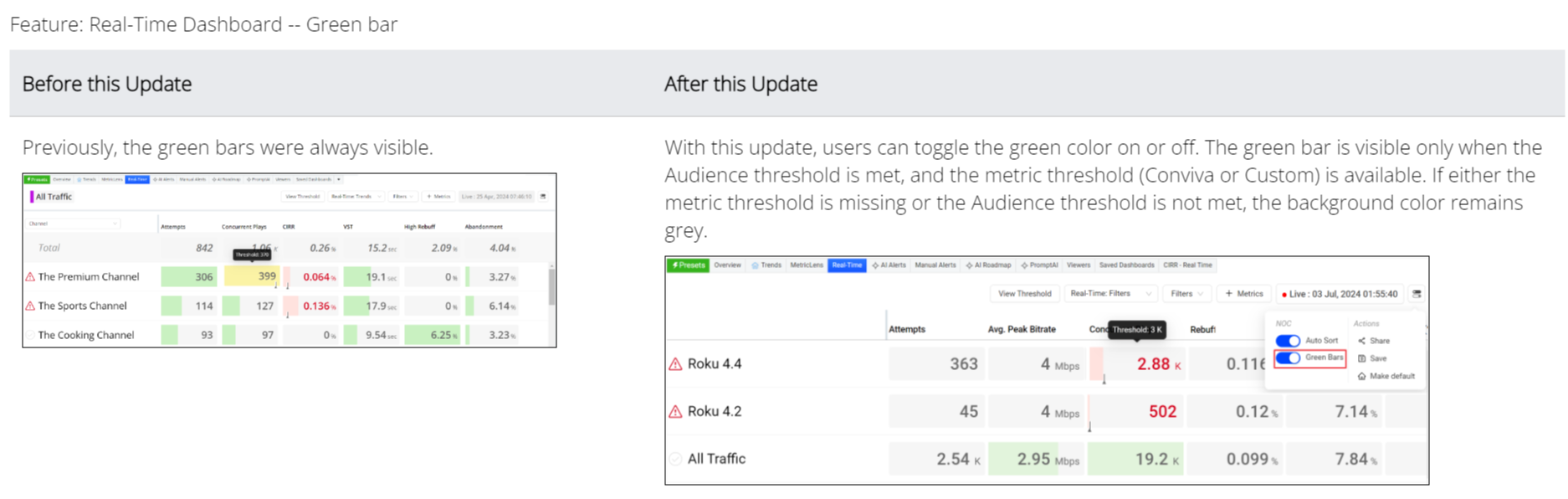
Task: Open the Saved Dashboards tab
Action: click(1126, 265)
